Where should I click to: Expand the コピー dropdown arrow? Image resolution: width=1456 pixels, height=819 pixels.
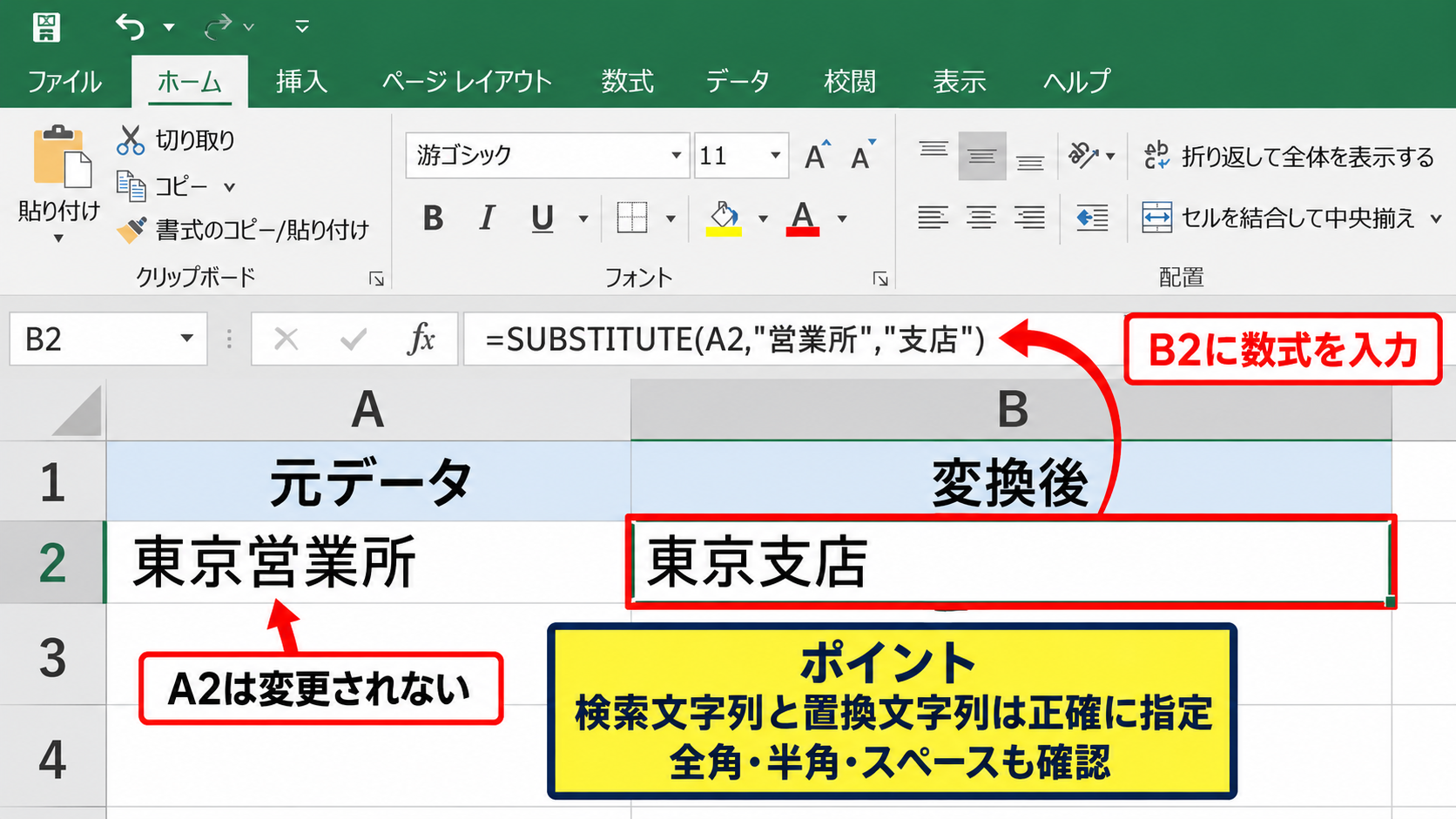(x=230, y=186)
